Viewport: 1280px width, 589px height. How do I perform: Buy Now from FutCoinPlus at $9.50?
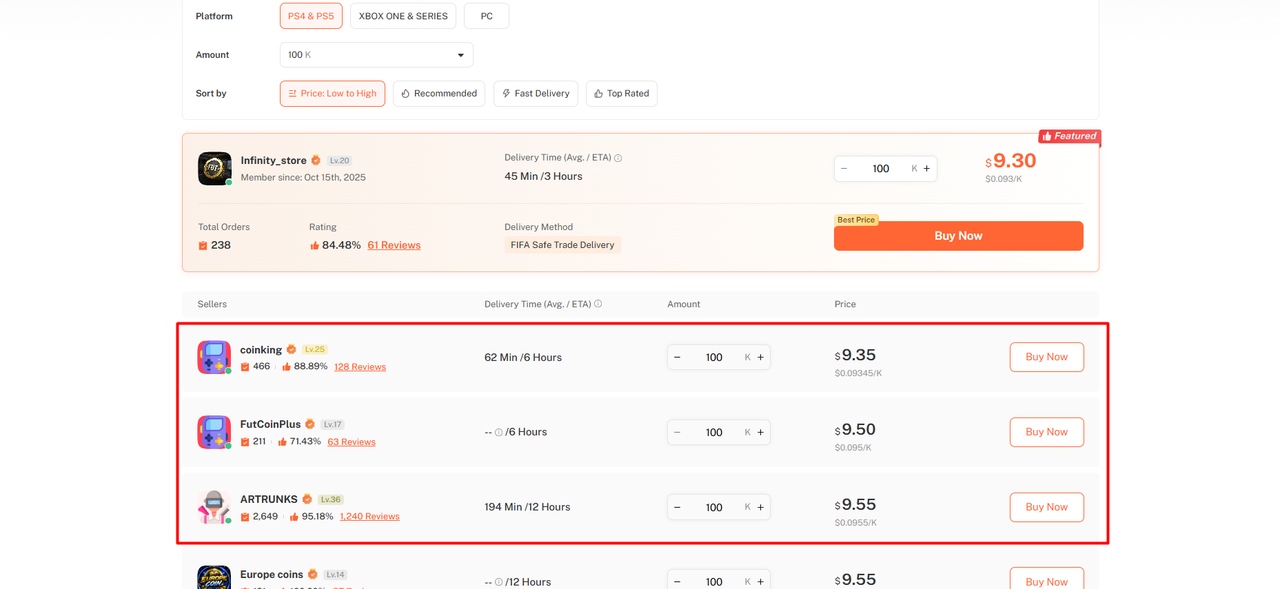[x=1046, y=432]
